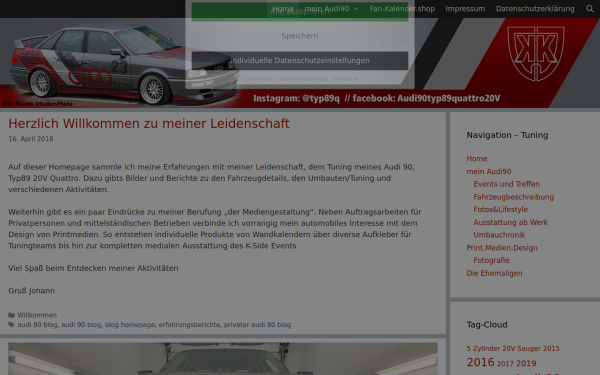Open the privater audi 80 blog tag

point(257,324)
